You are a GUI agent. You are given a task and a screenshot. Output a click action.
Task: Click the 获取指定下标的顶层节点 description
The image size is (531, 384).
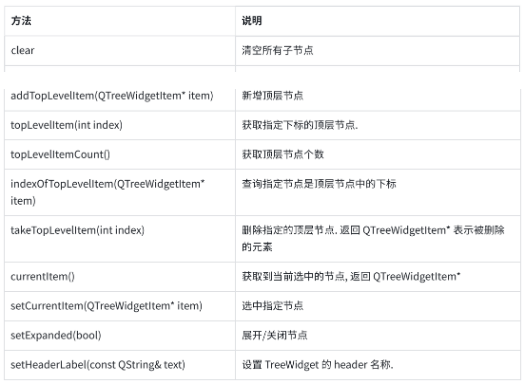tap(300, 125)
